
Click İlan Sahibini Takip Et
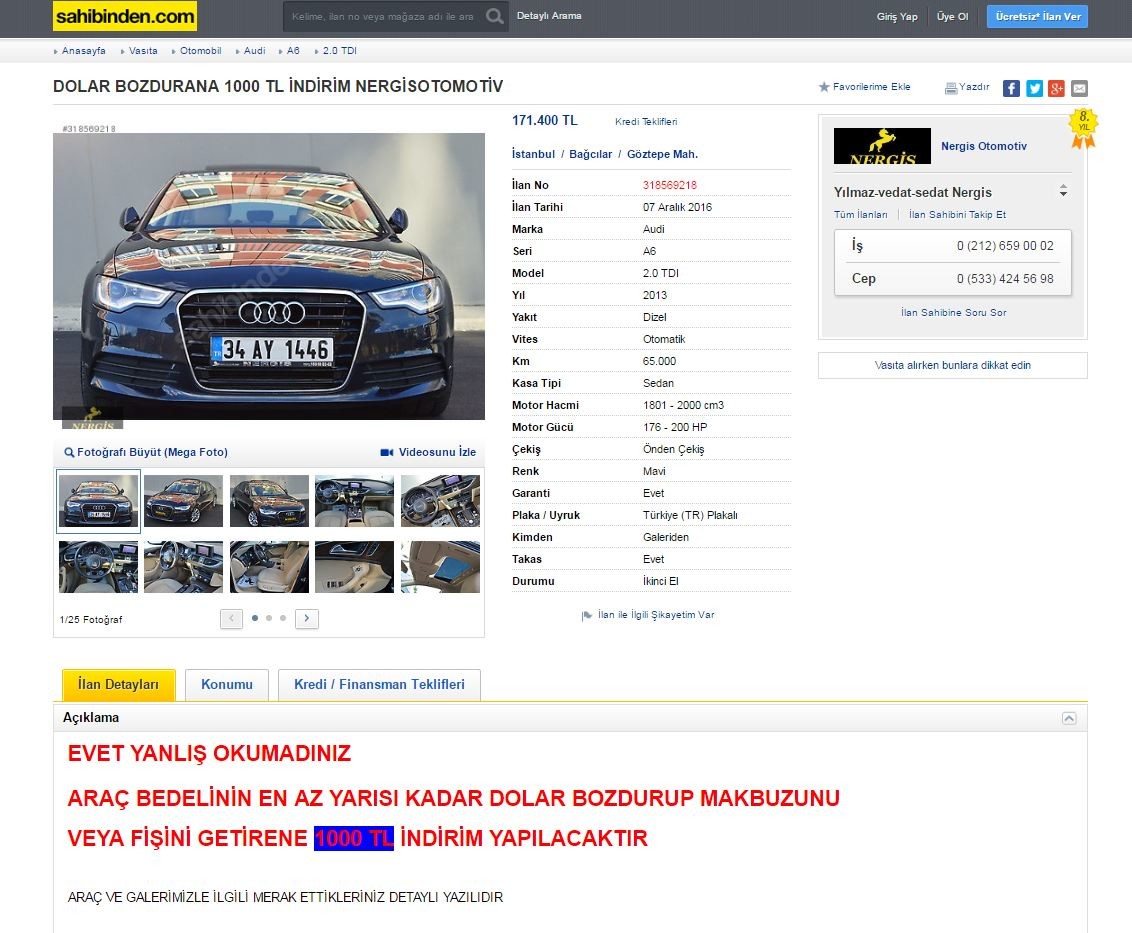pos(957,214)
